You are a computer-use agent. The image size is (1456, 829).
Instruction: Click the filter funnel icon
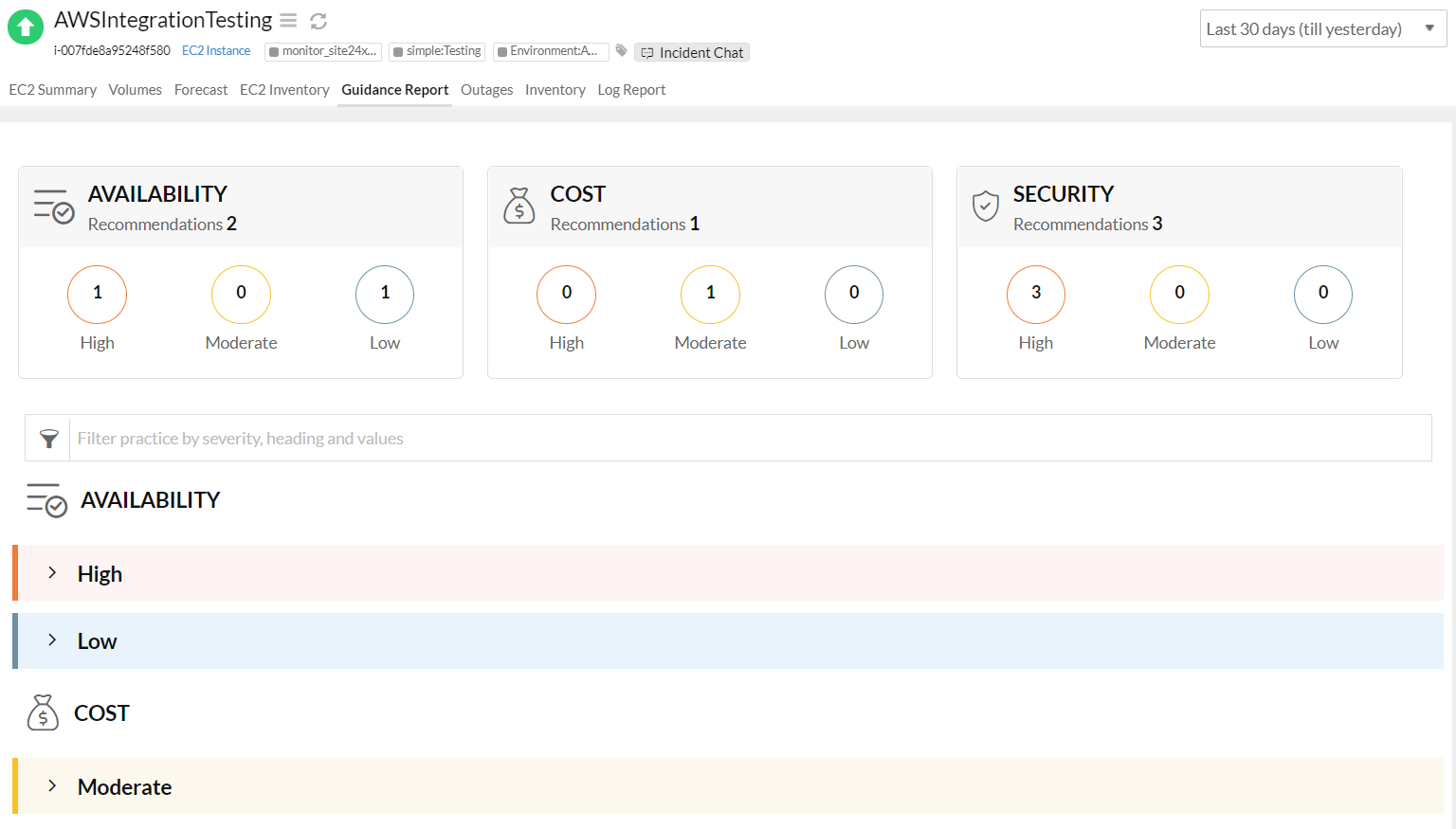point(48,438)
